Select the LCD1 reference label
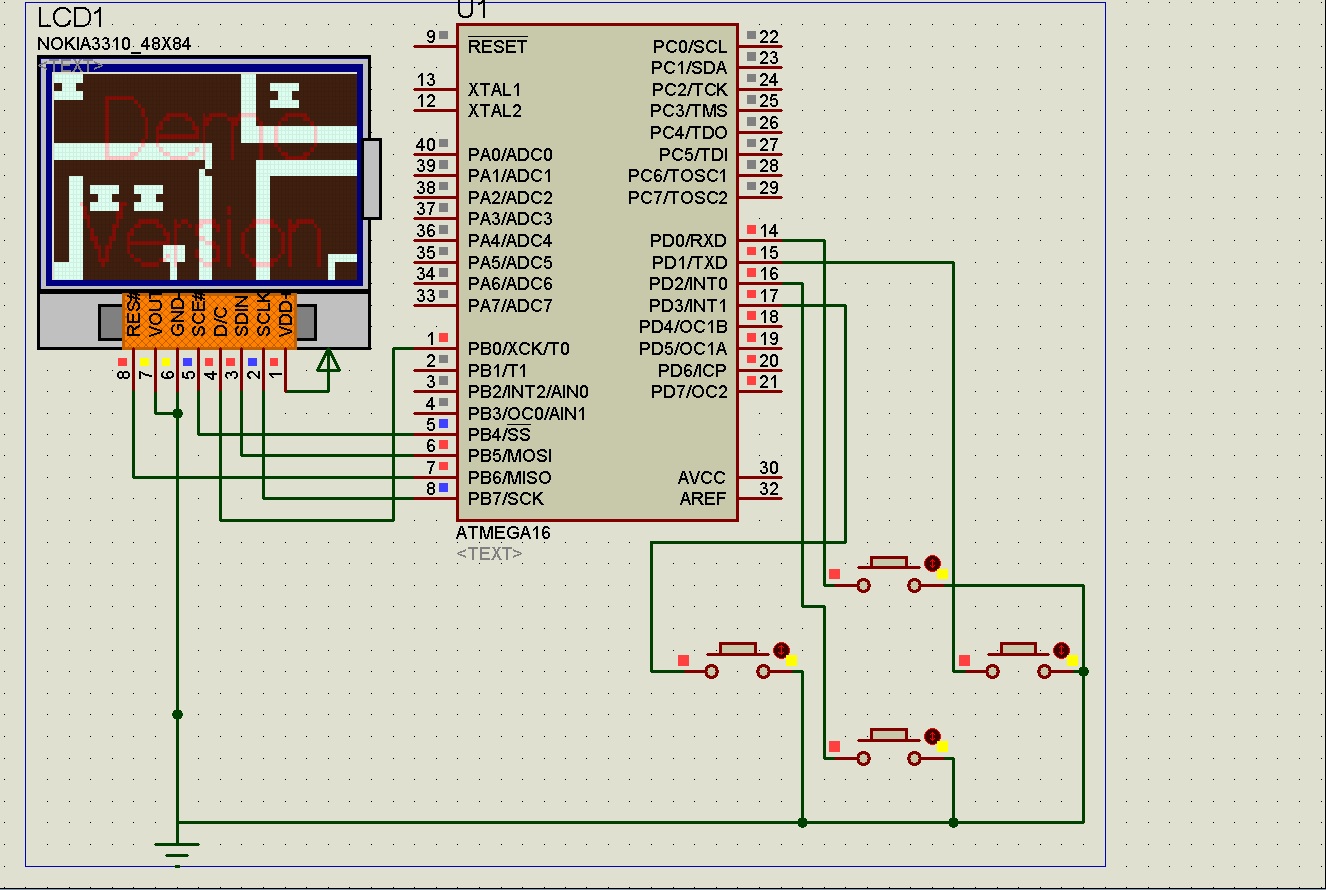The height and width of the screenshot is (890, 1326). 70,19
